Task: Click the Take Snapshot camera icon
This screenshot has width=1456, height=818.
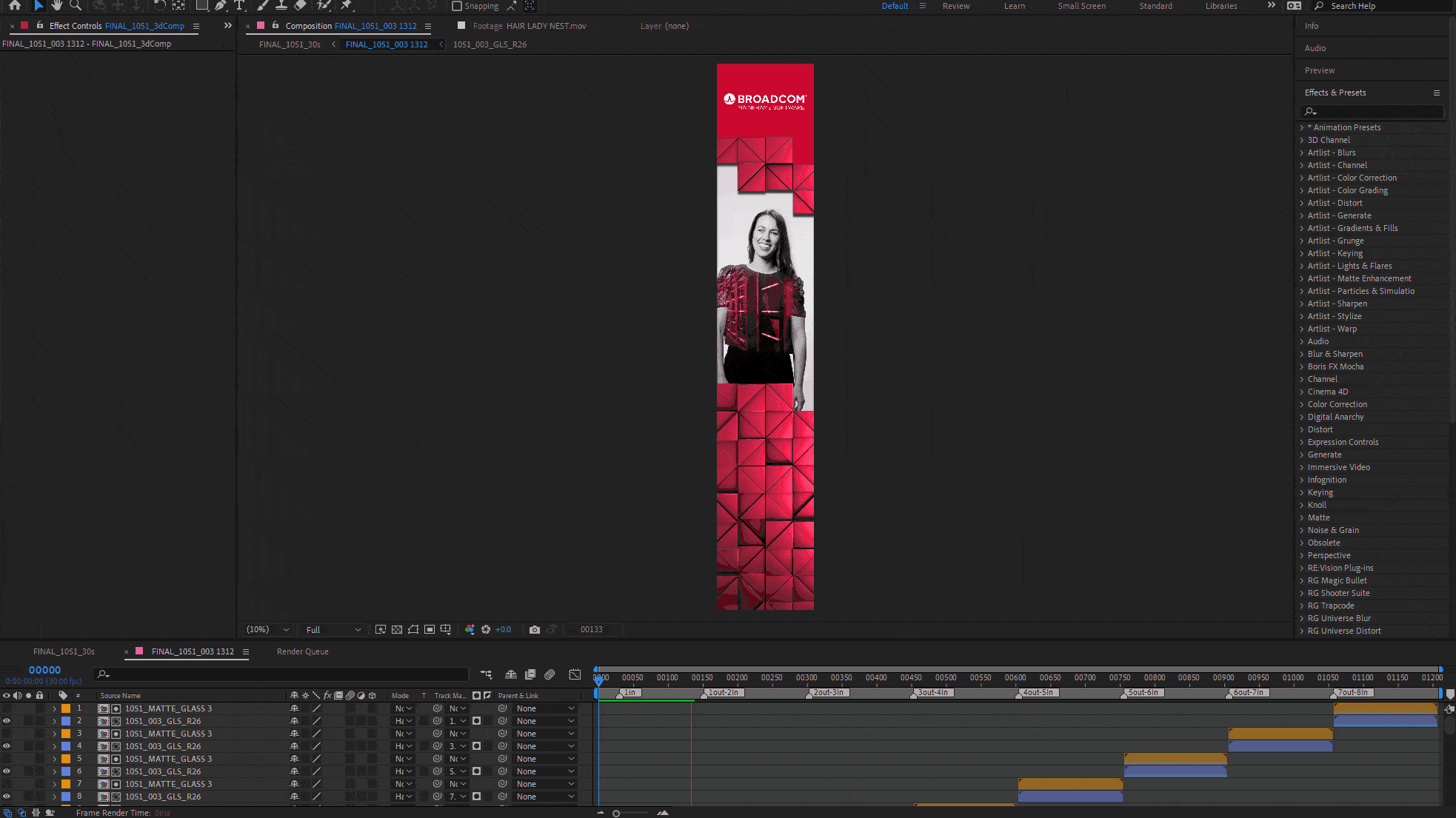Action: point(535,629)
